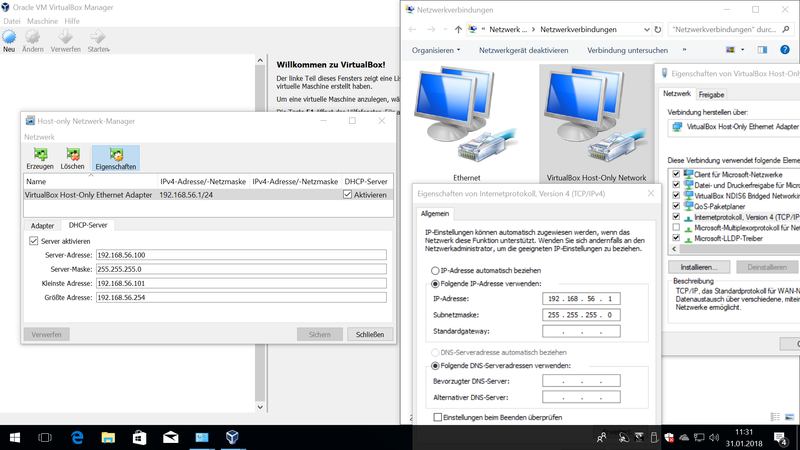The image size is (800, 450).
Task: Go up one level in Netzwerkverbindungen
Action: (x=458, y=30)
